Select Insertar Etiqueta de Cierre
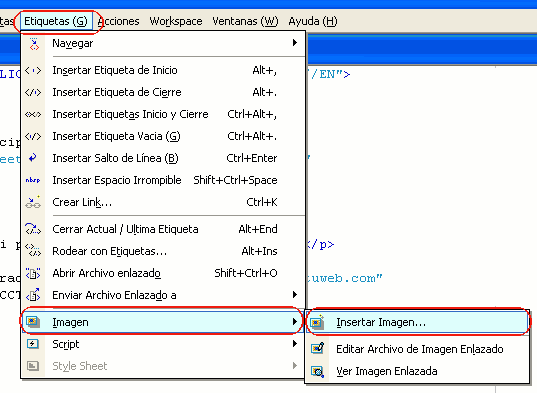Viewport: 537px width, 393px height. pyautogui.click(x=163, y=92)
